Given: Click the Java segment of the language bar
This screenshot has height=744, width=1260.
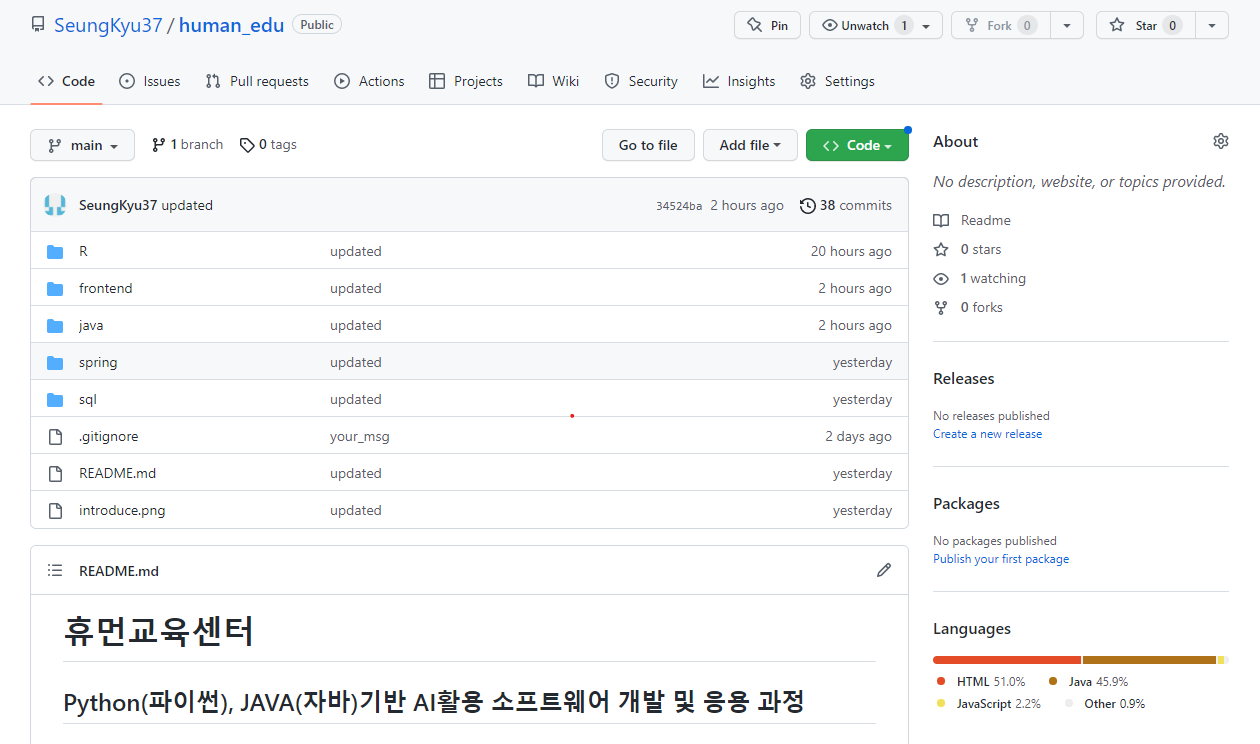Looking at the screenshot, I should (1149, 660).
